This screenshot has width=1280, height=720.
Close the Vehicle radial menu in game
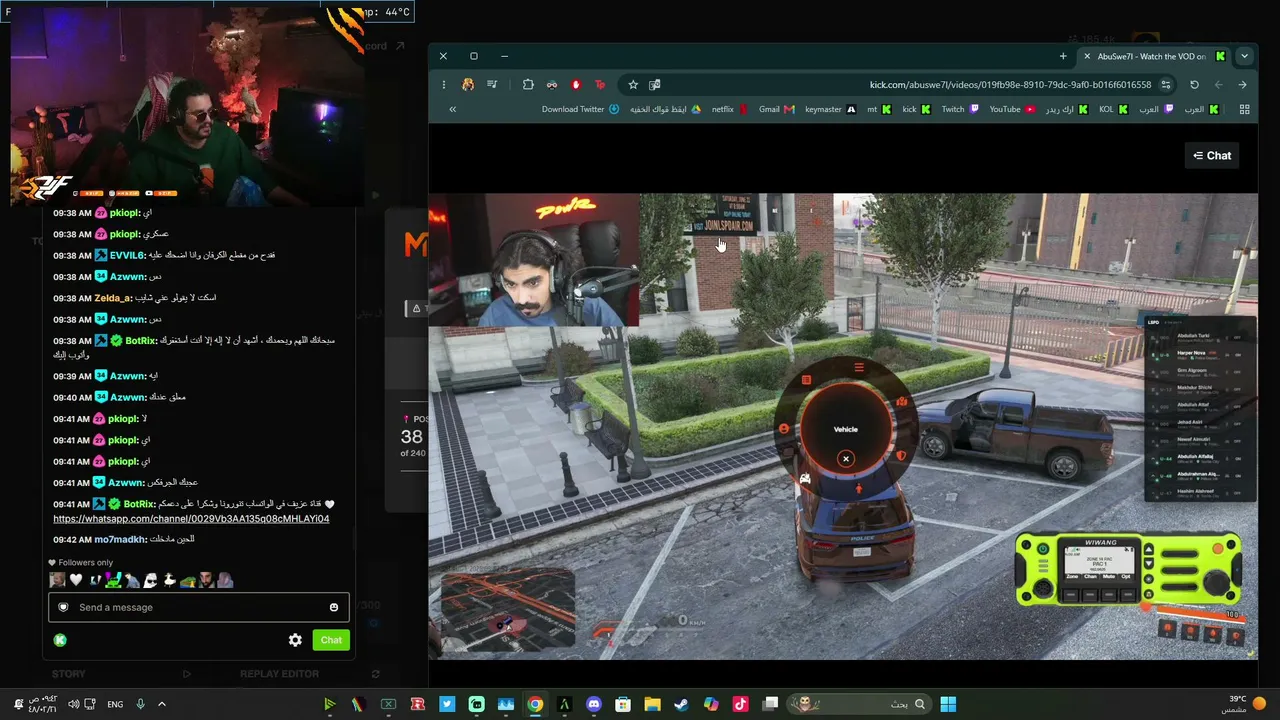(x=846, y=459)
